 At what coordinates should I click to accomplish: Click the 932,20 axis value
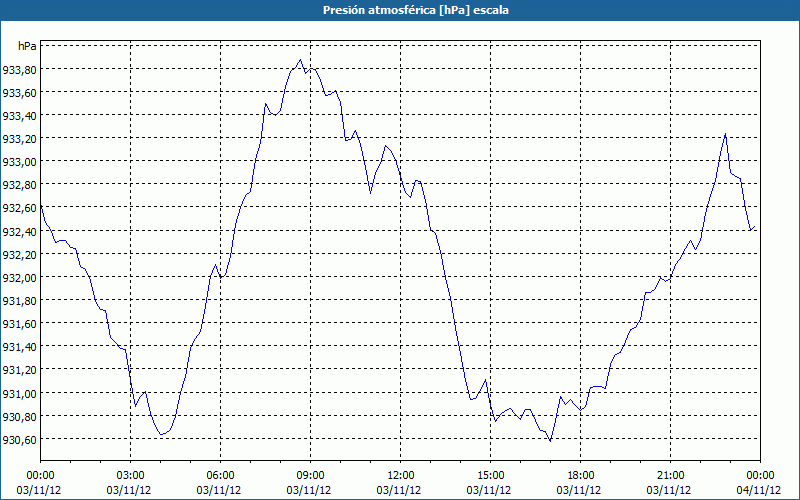click(x=19, y=254)
